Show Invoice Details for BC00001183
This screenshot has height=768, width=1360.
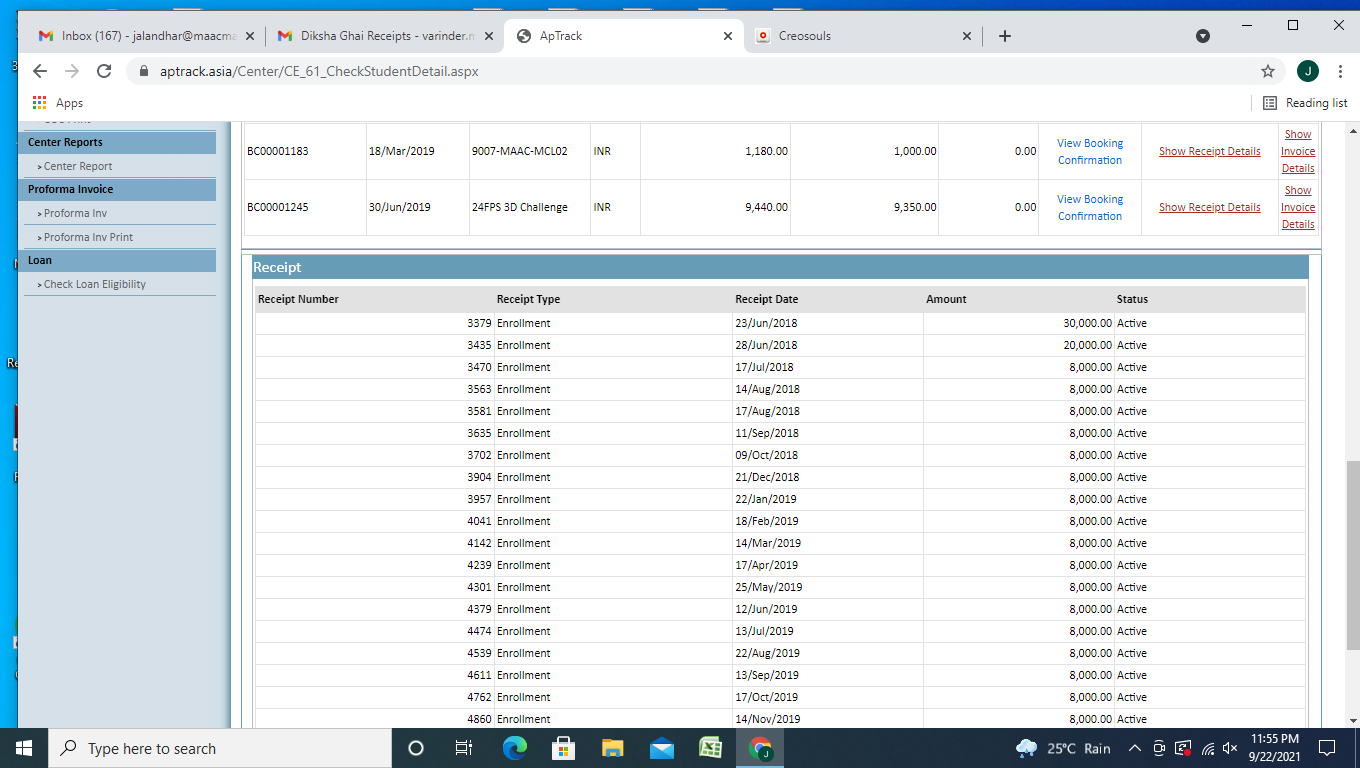1298,151
